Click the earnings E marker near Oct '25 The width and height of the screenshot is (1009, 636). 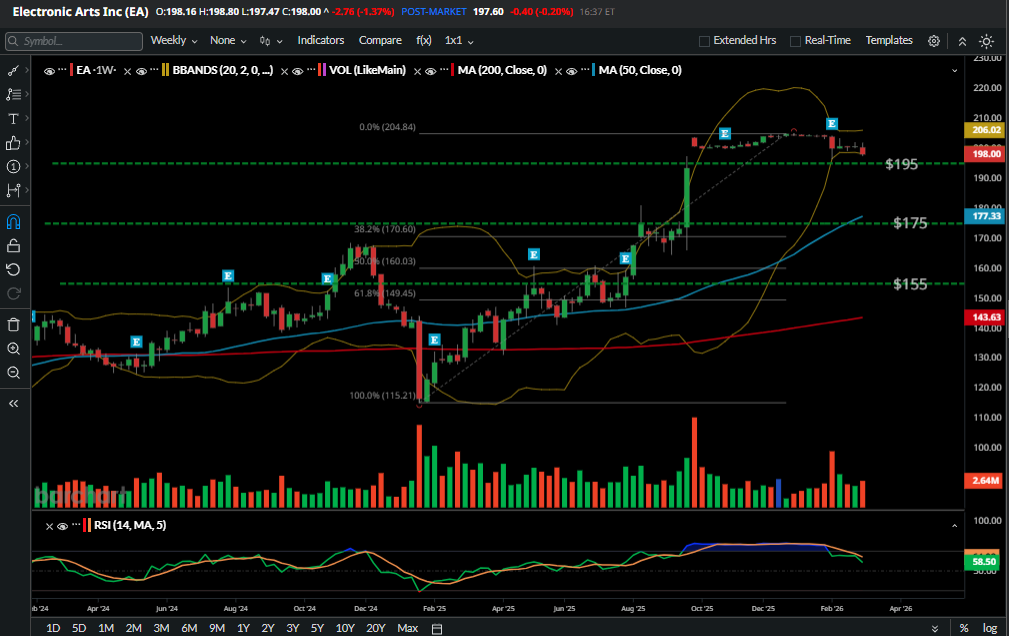click(x=725, y=134)
